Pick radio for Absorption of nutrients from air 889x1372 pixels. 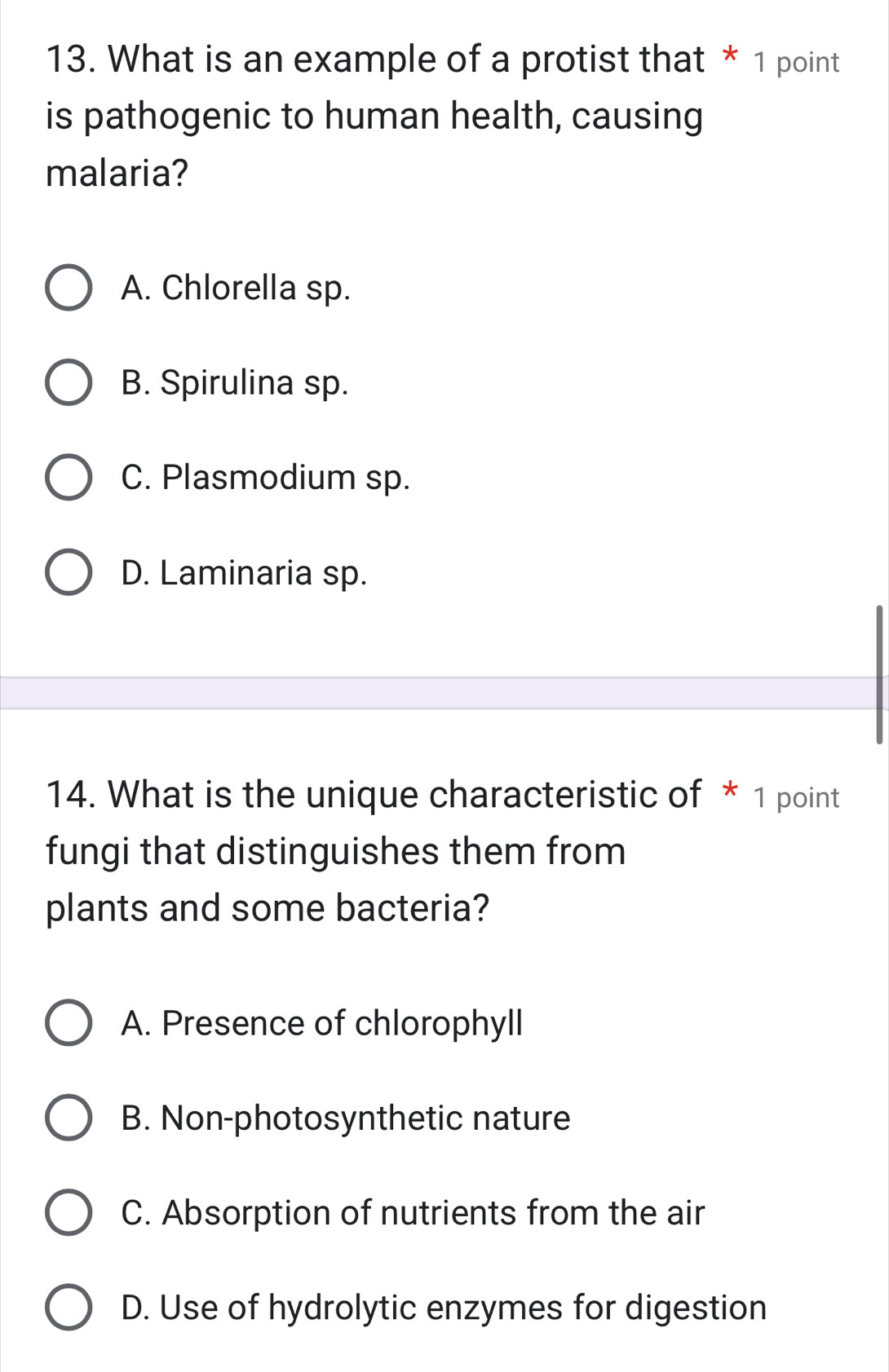[69, 1213]
